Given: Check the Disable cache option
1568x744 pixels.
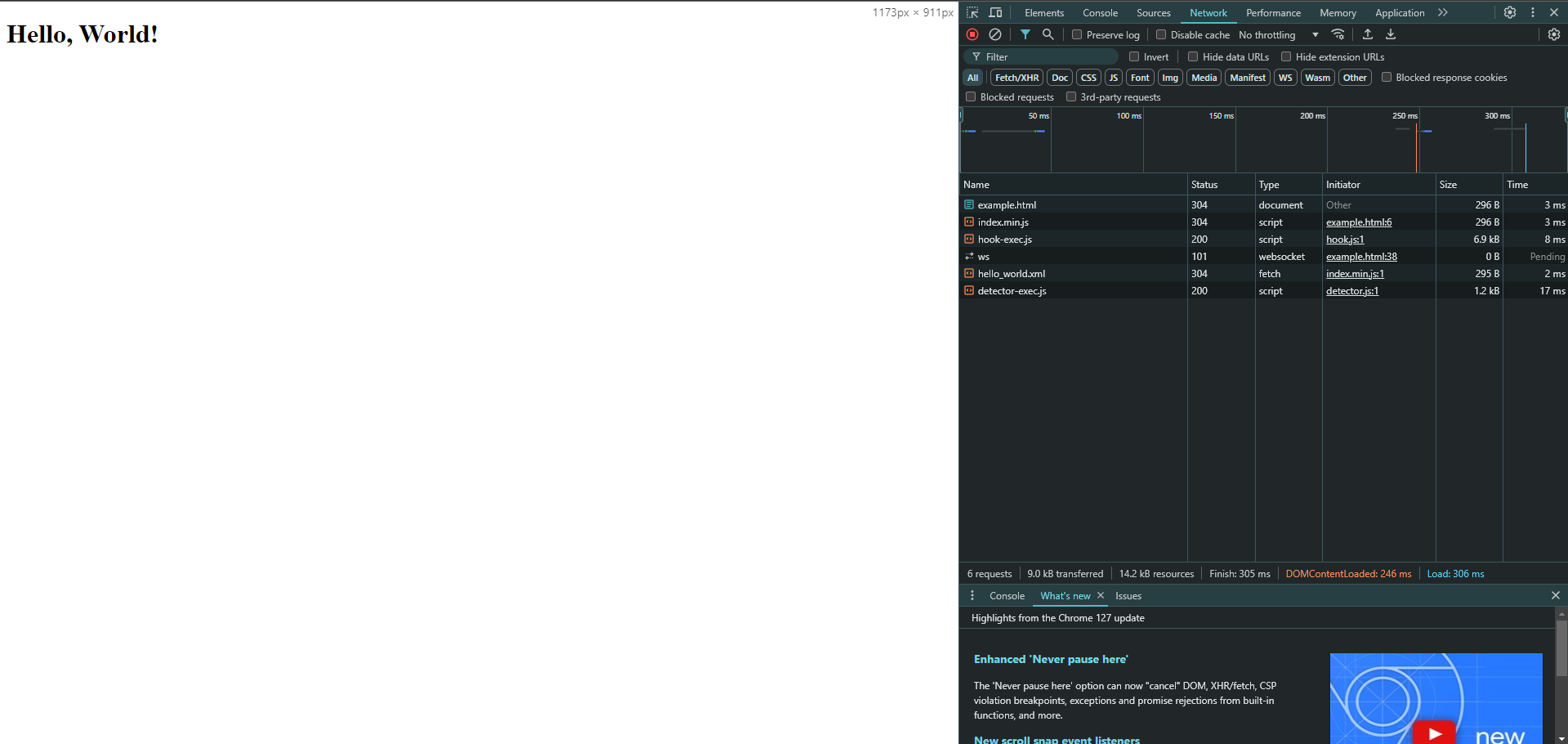Looking at the screenshot, I should pyautogui.click(x=1161, y=34).
